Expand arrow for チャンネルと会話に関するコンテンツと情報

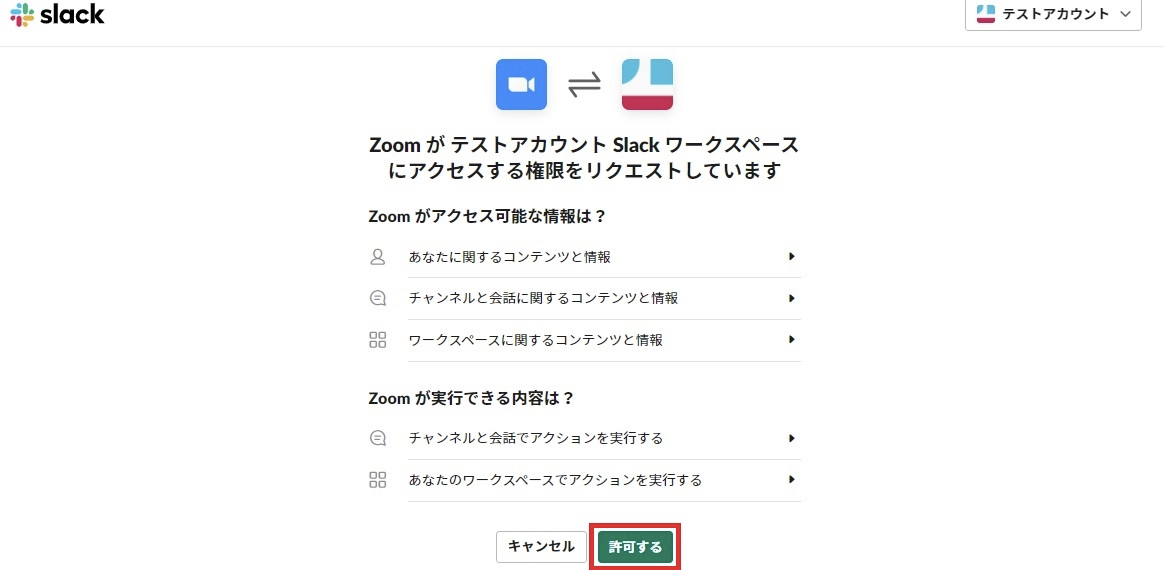coord(791,298)
